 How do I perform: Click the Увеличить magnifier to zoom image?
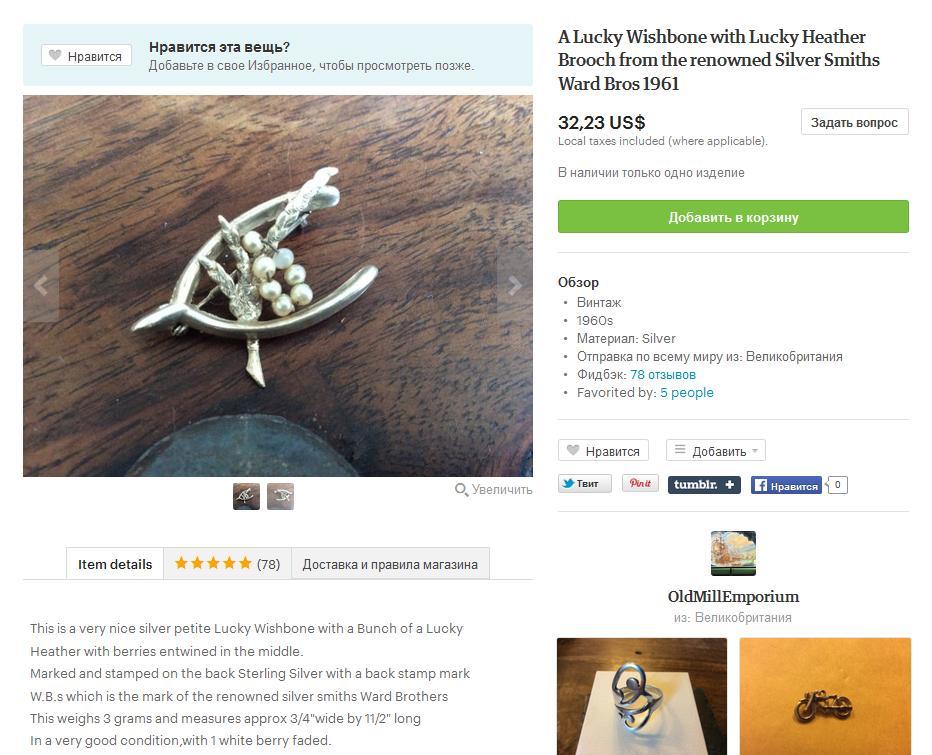[x=493, y=490]
